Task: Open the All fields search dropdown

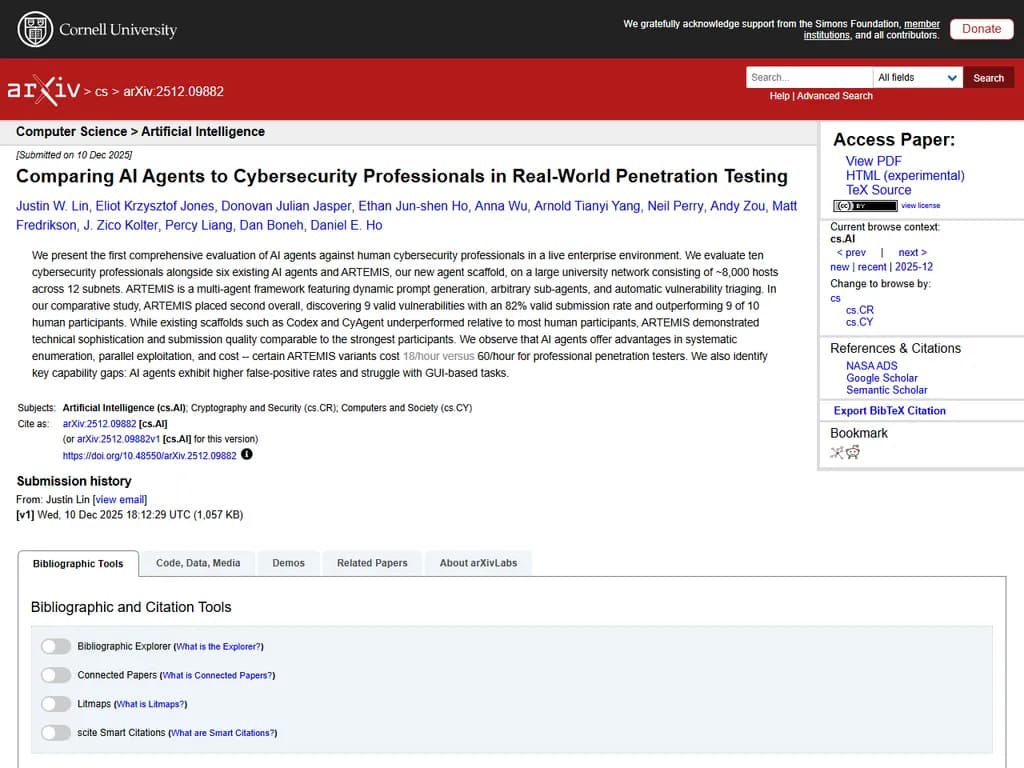Action: pos(917,78)
